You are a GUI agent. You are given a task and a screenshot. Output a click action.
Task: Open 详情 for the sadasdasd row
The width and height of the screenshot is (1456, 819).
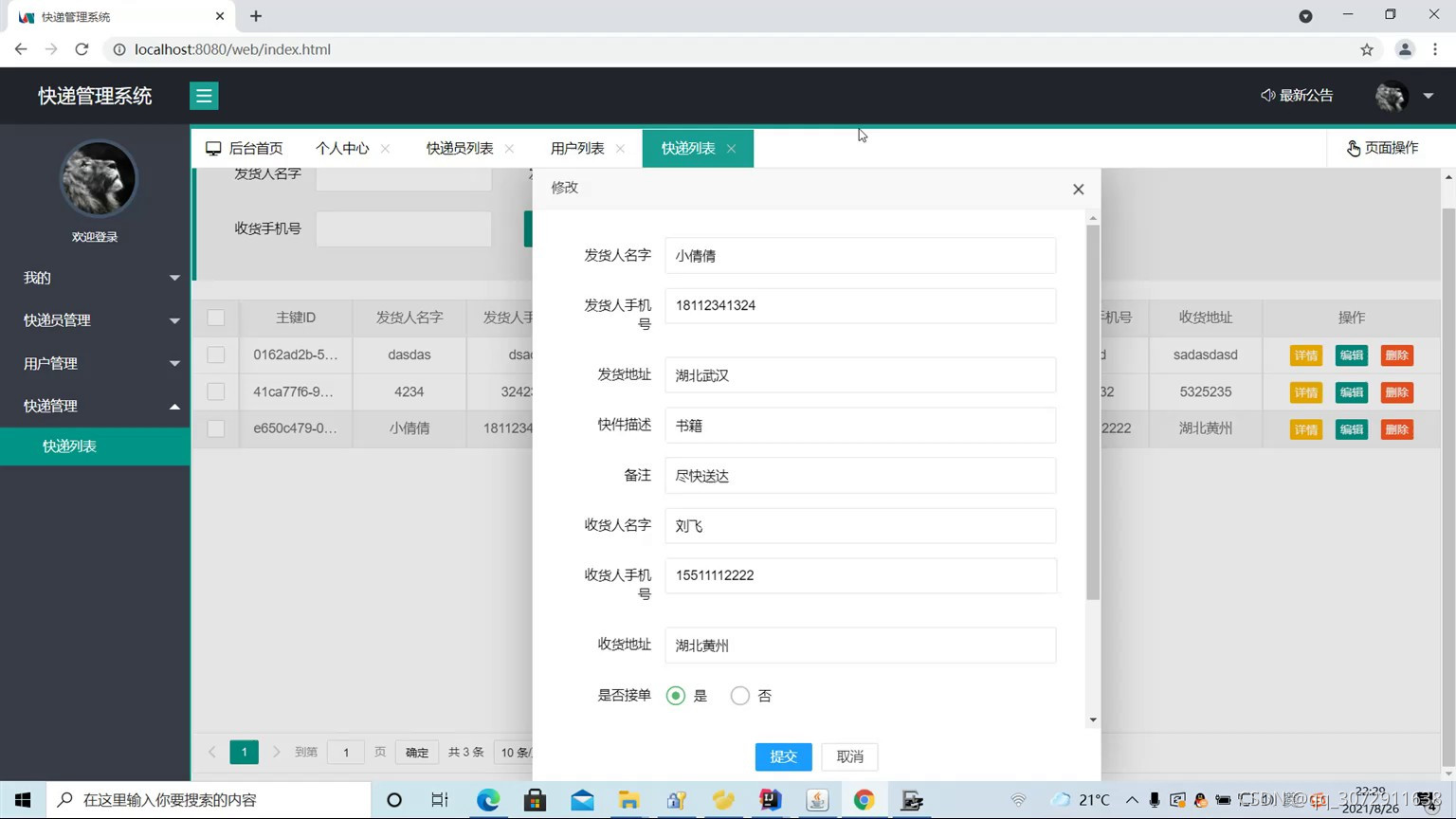tap(1306, 355)
